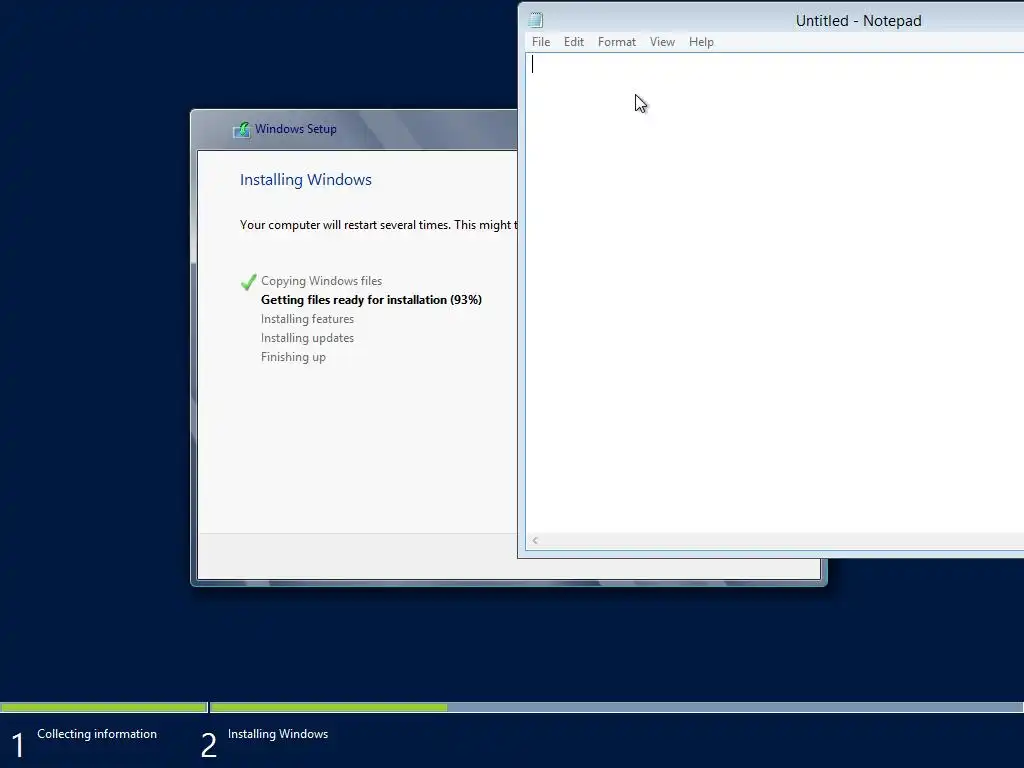Click the 'Windows Setup' title text
The height and width of the screenshot is (768, 1024).
tap(296, 129)
